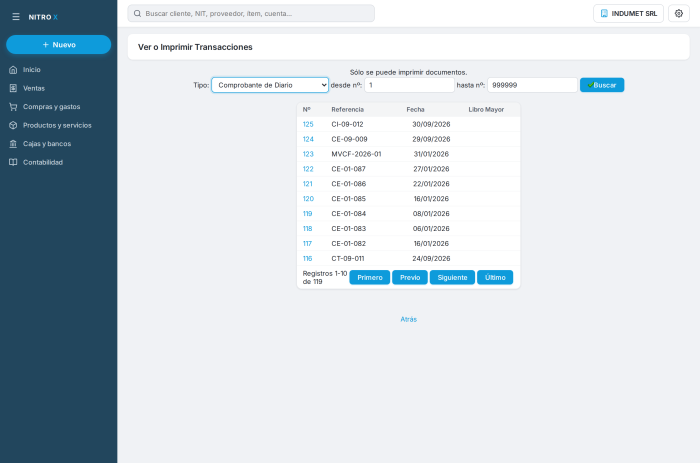The width and height of the screenshot is (700, 463).
Task: Click reference CE-09-009
Action: 349,139
